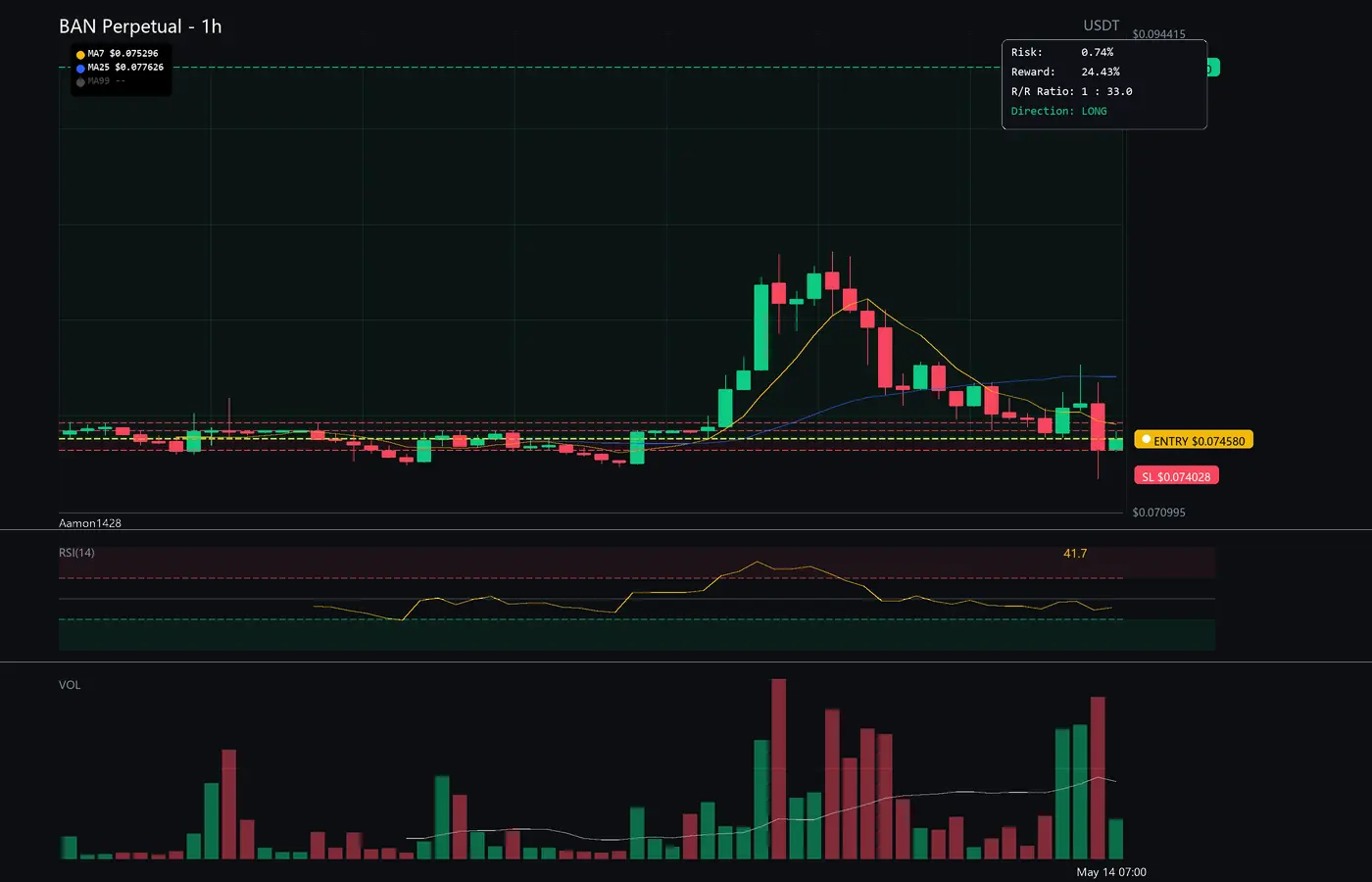
Task: Click the VOL panel label
Action: (x=70, y=685)
